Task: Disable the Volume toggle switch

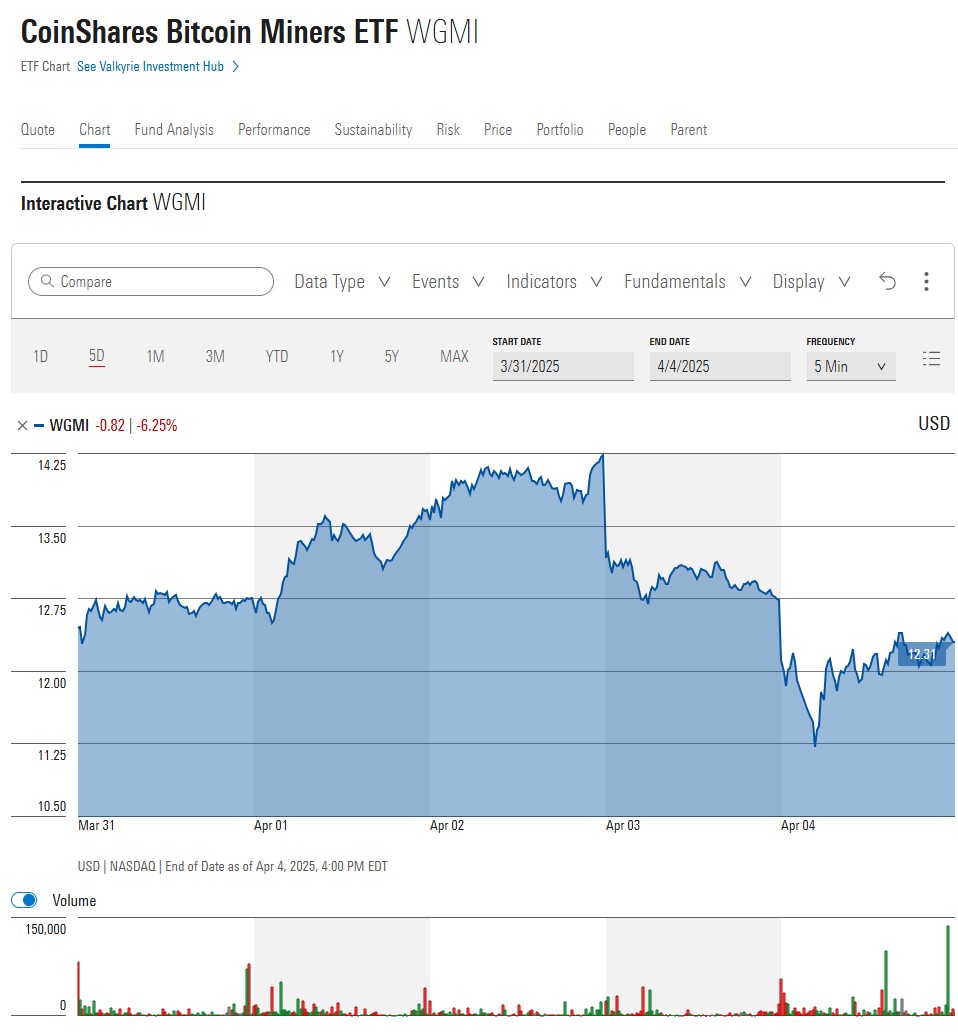Action: coord(24,900)
